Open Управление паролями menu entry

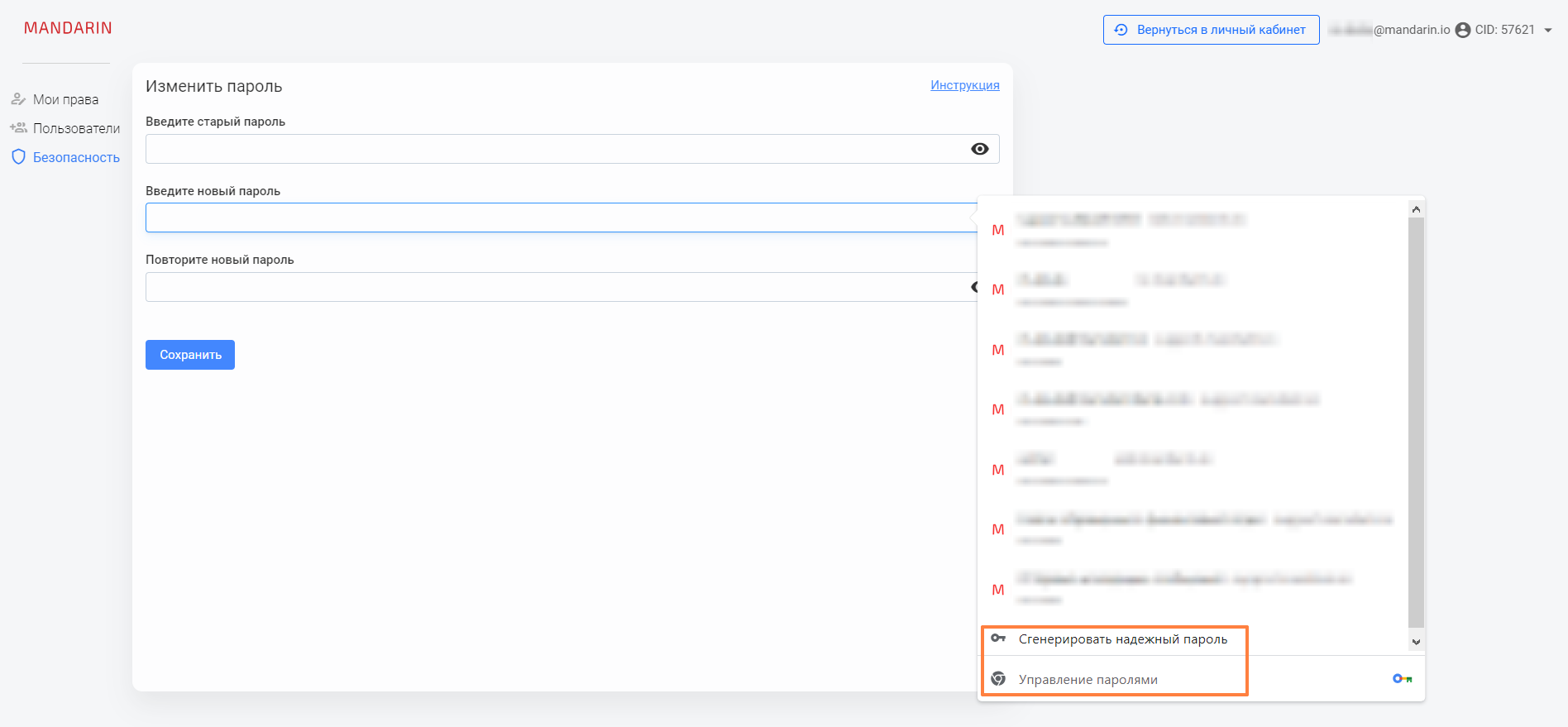(1088, 680)
